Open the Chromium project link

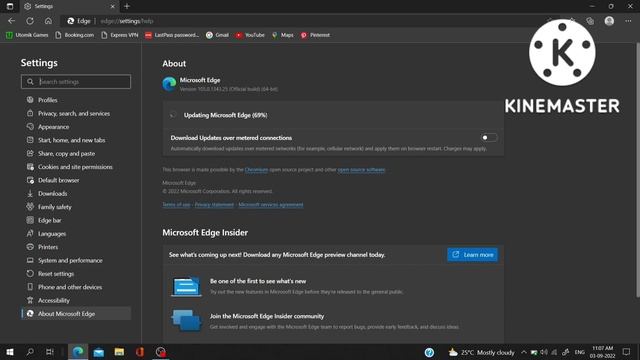256,169
